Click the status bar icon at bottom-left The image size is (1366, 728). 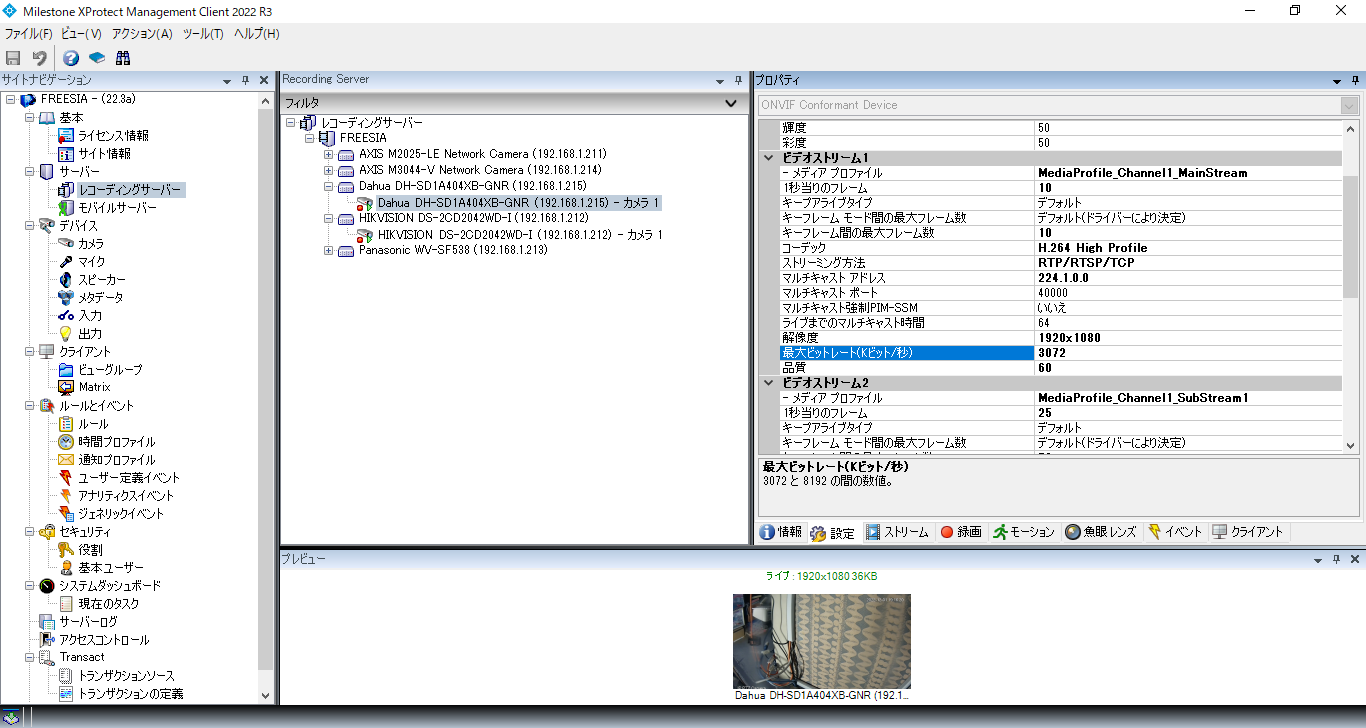tap(12, 717)
